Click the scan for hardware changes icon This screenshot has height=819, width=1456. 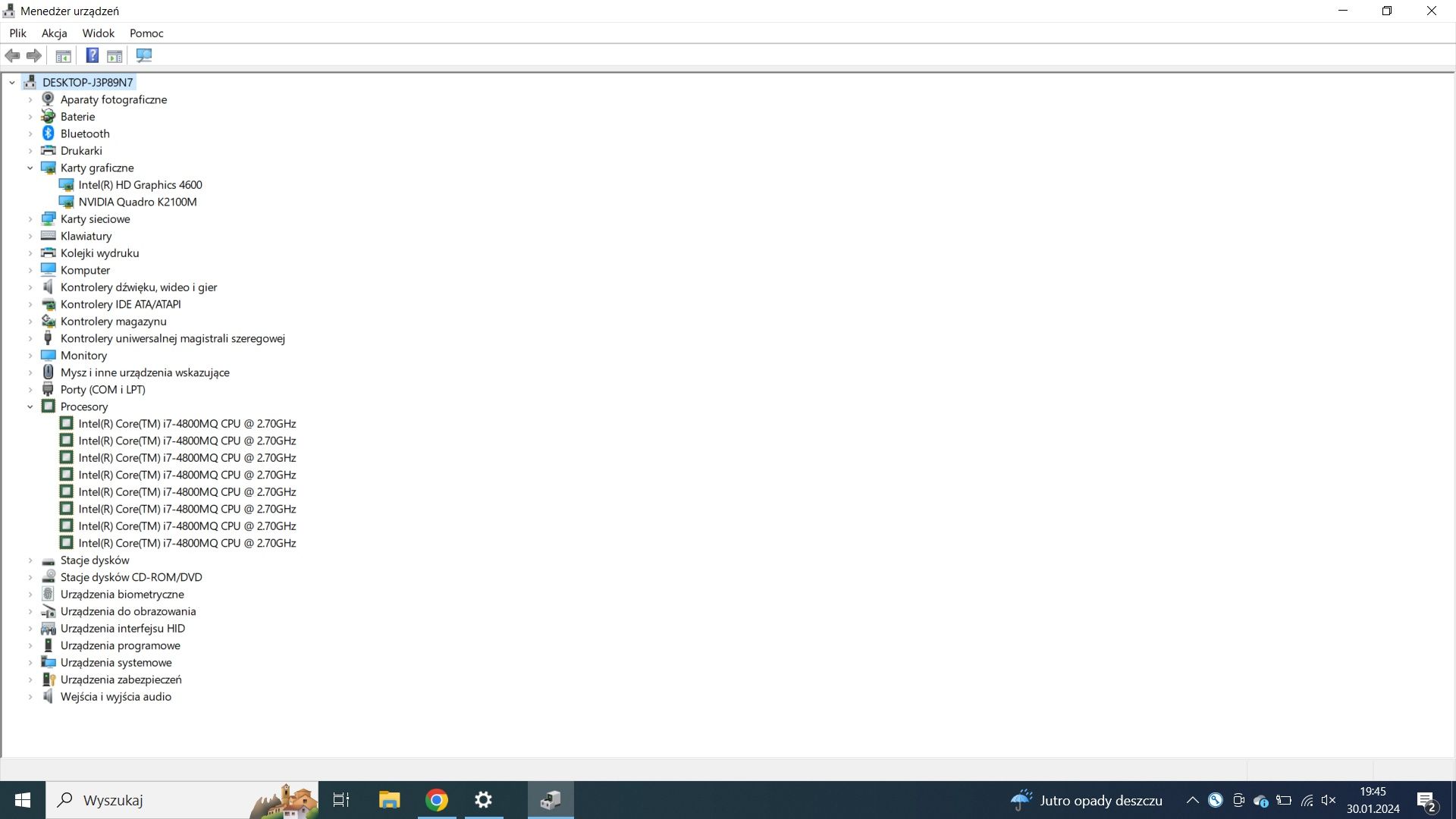click(144, 56)
